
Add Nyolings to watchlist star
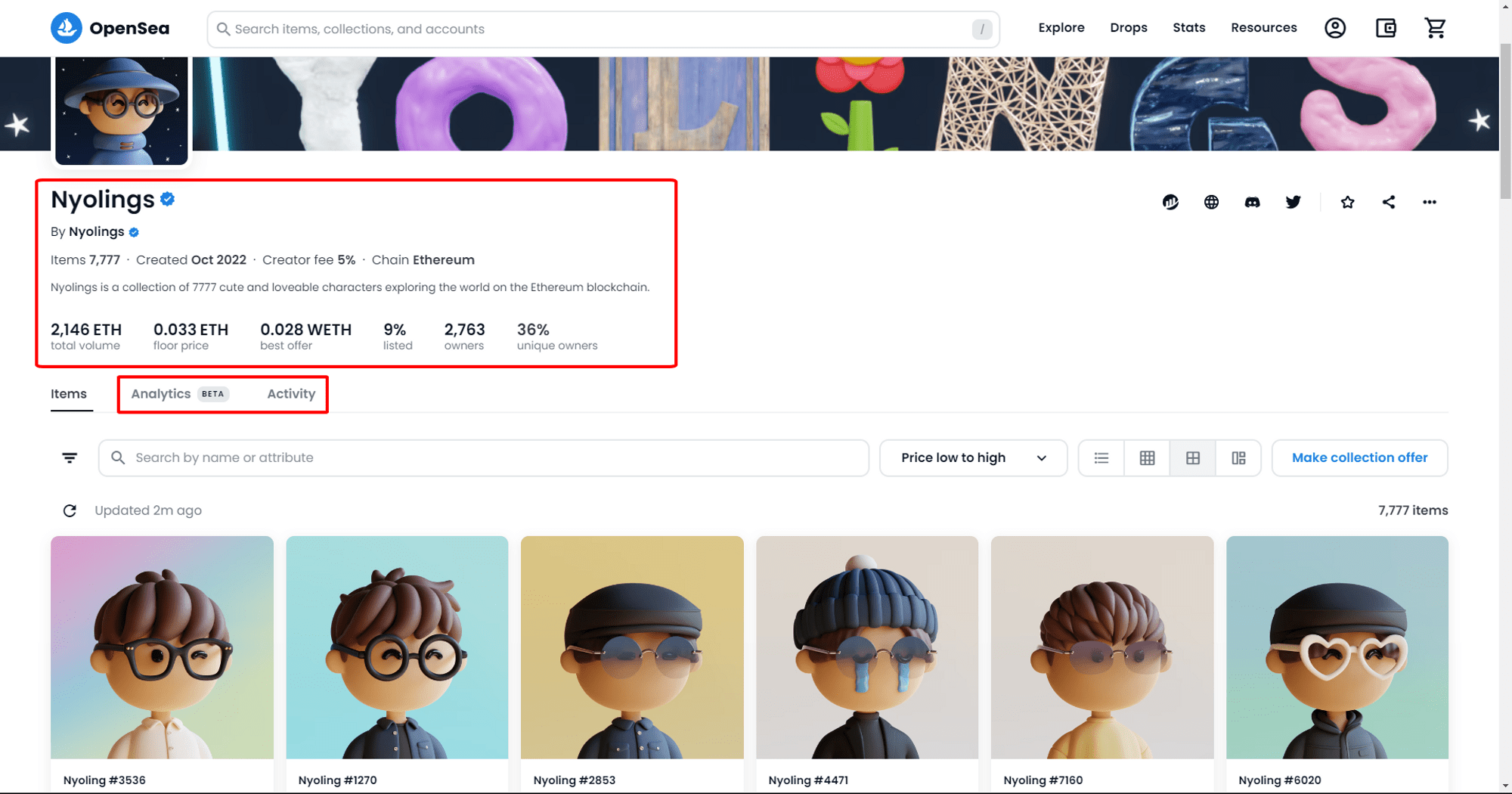pos(1347,202)
